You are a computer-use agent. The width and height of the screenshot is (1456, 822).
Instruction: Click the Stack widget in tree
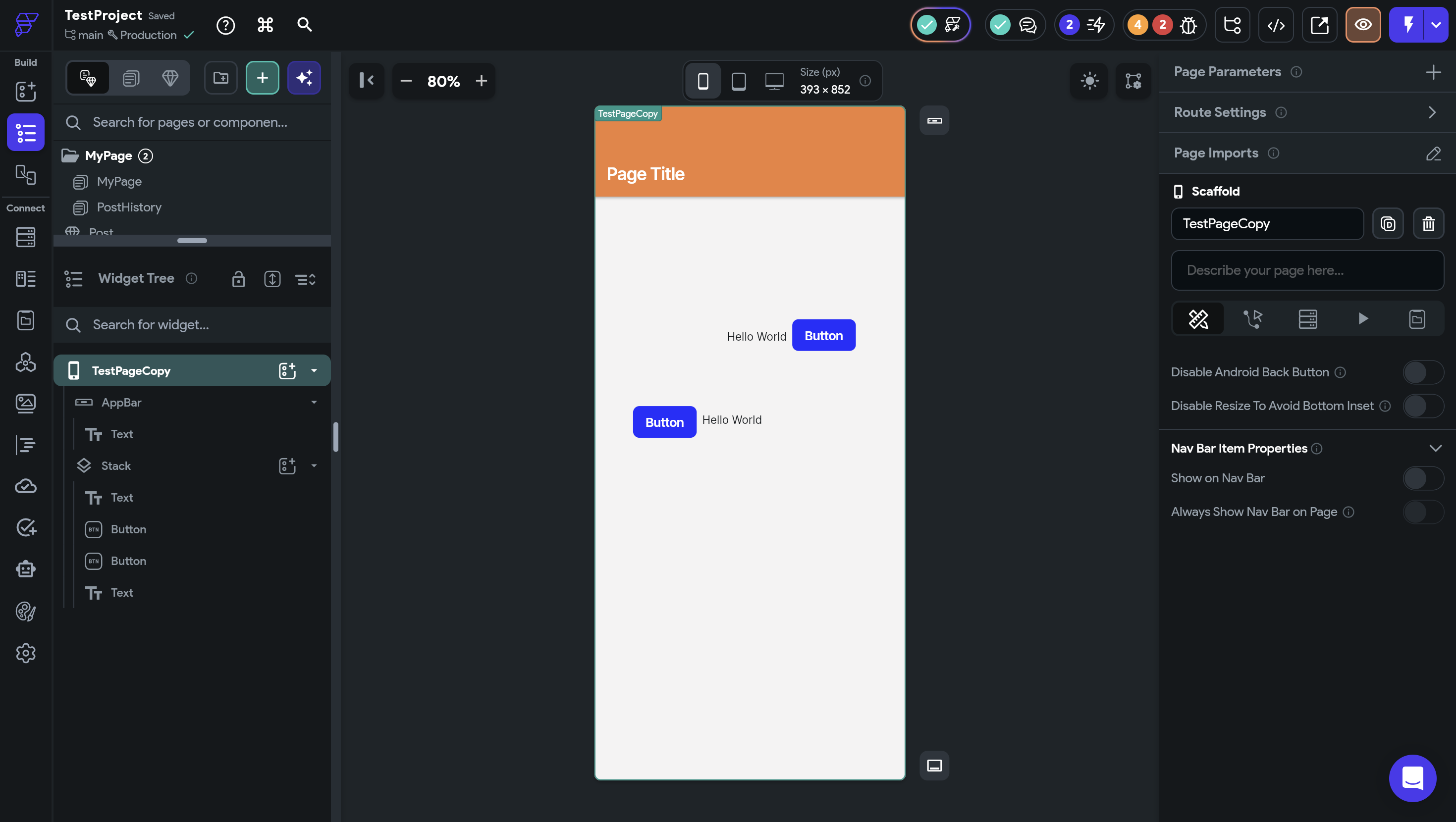pos(116,465)
